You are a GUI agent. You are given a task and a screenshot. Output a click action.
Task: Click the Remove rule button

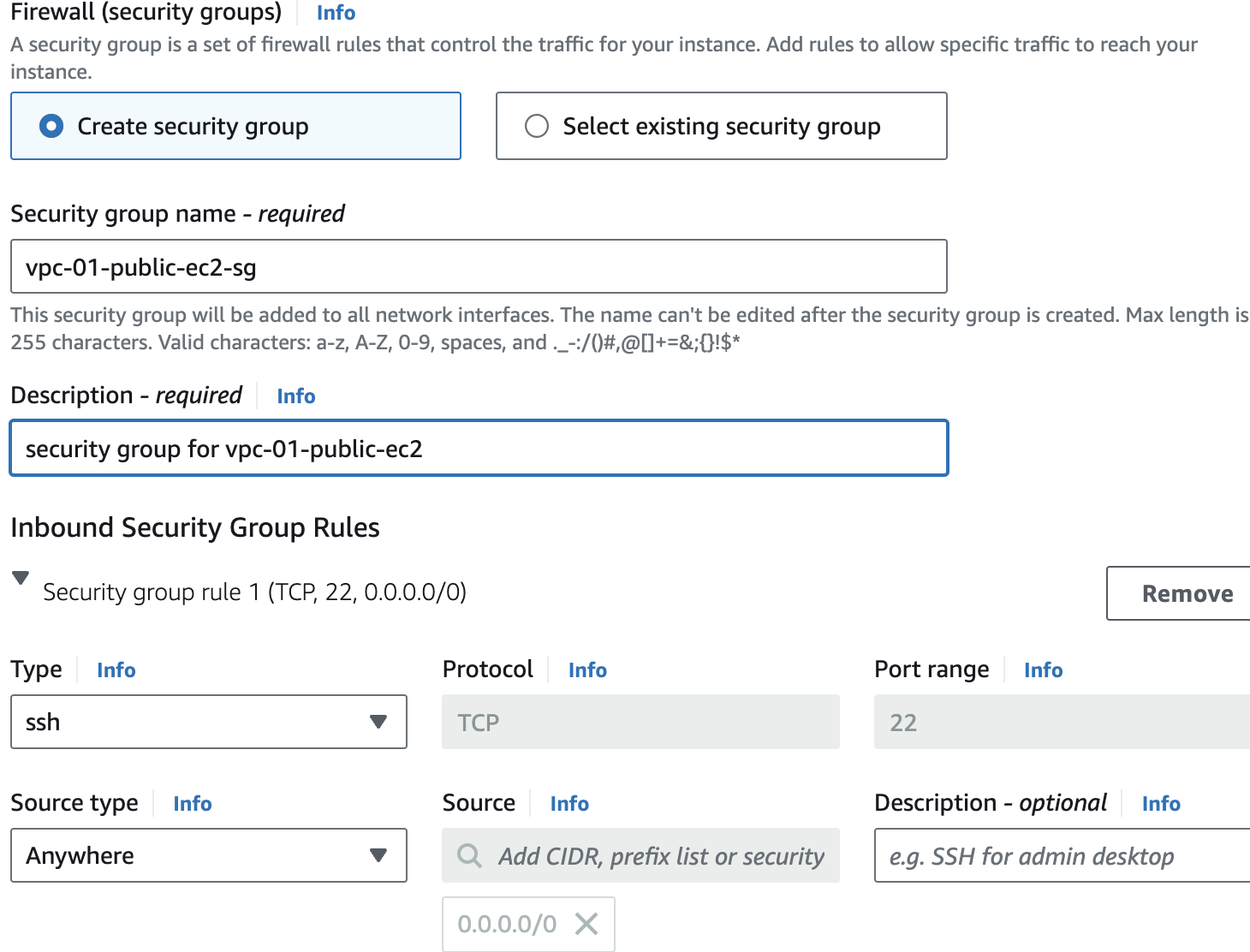[x=1187, y=593]
